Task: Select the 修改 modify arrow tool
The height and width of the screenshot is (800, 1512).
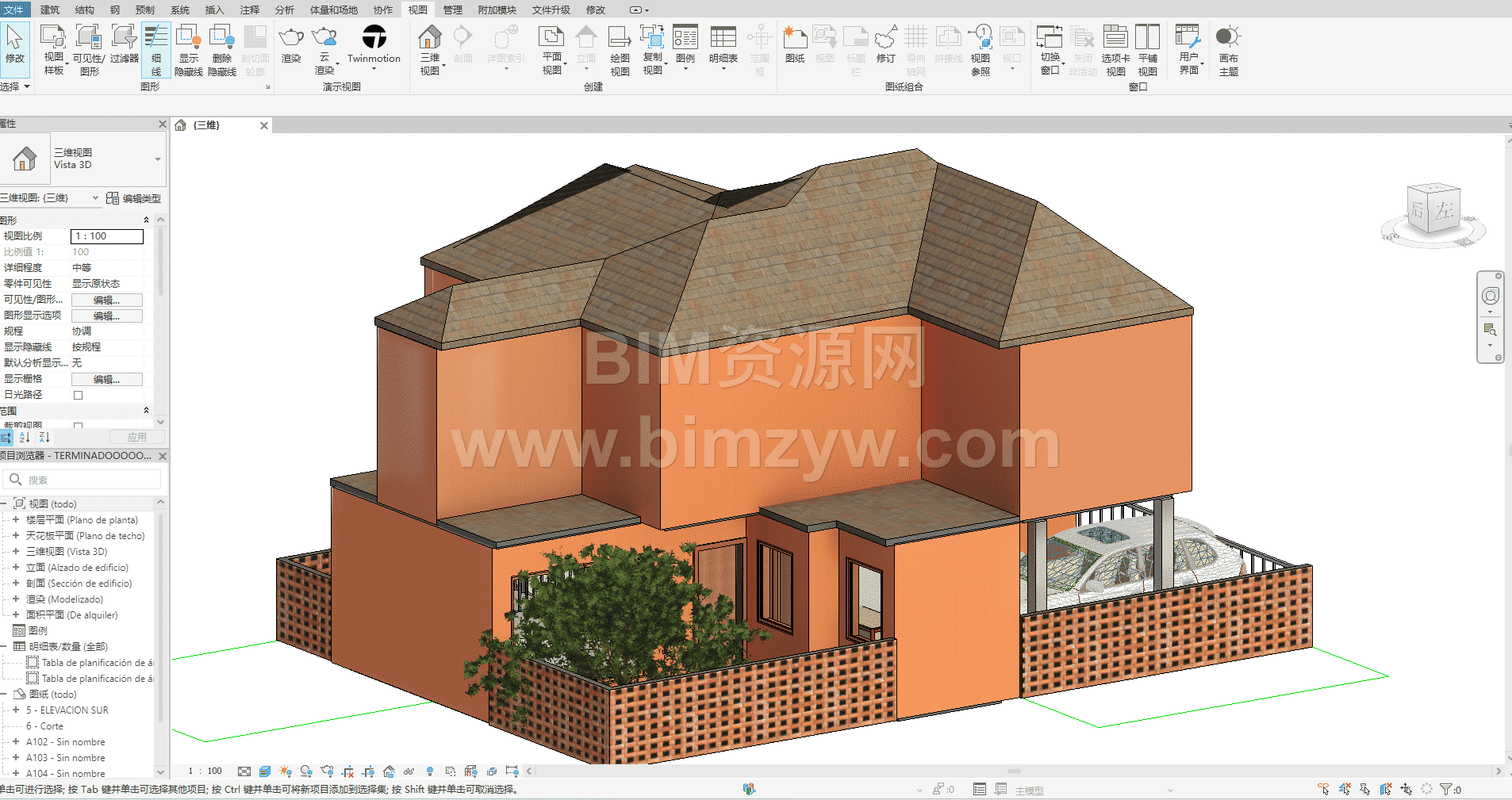Action: click(14, 38)
